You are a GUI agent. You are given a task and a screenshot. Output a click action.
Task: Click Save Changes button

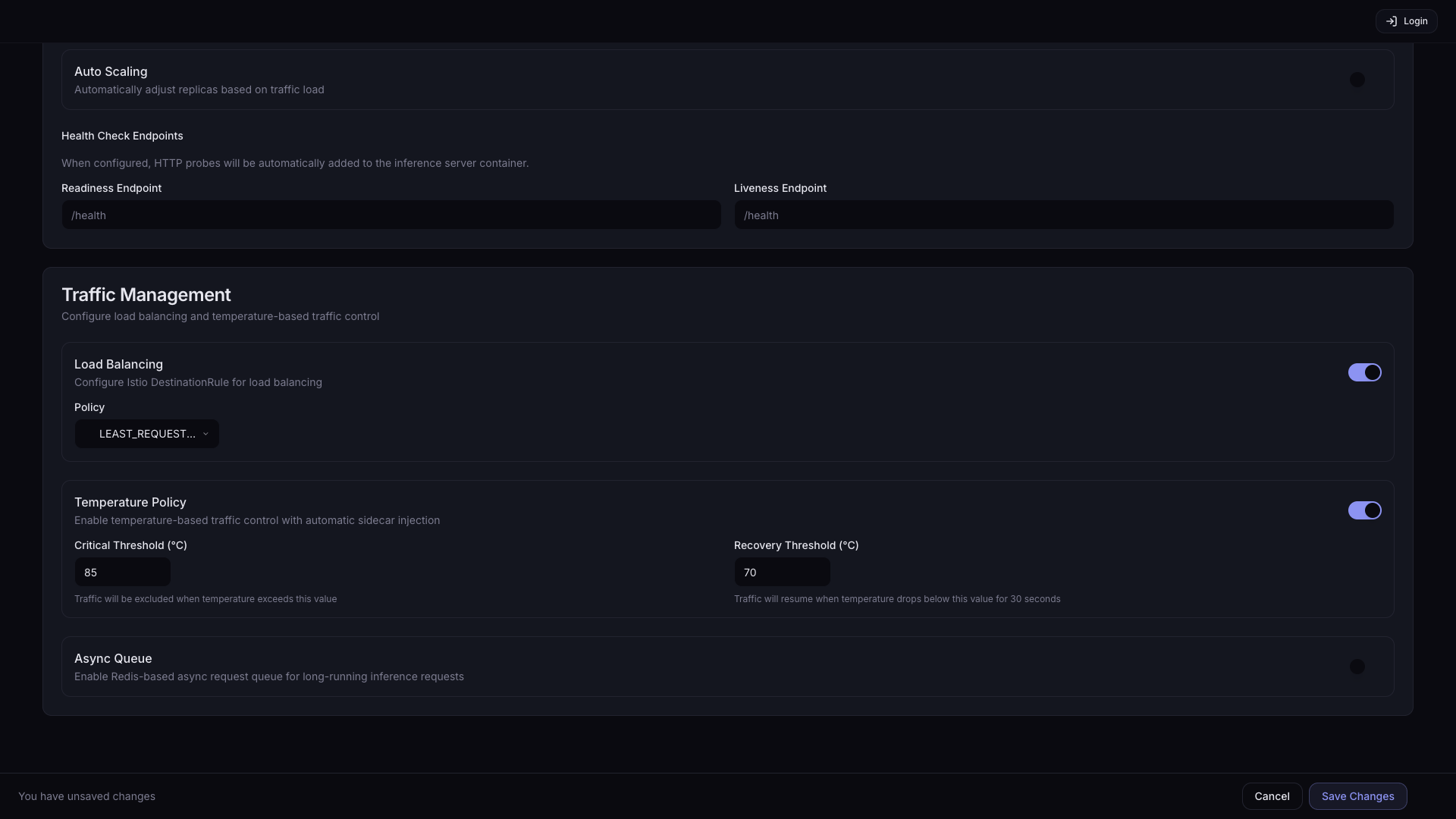[1357, 796]
